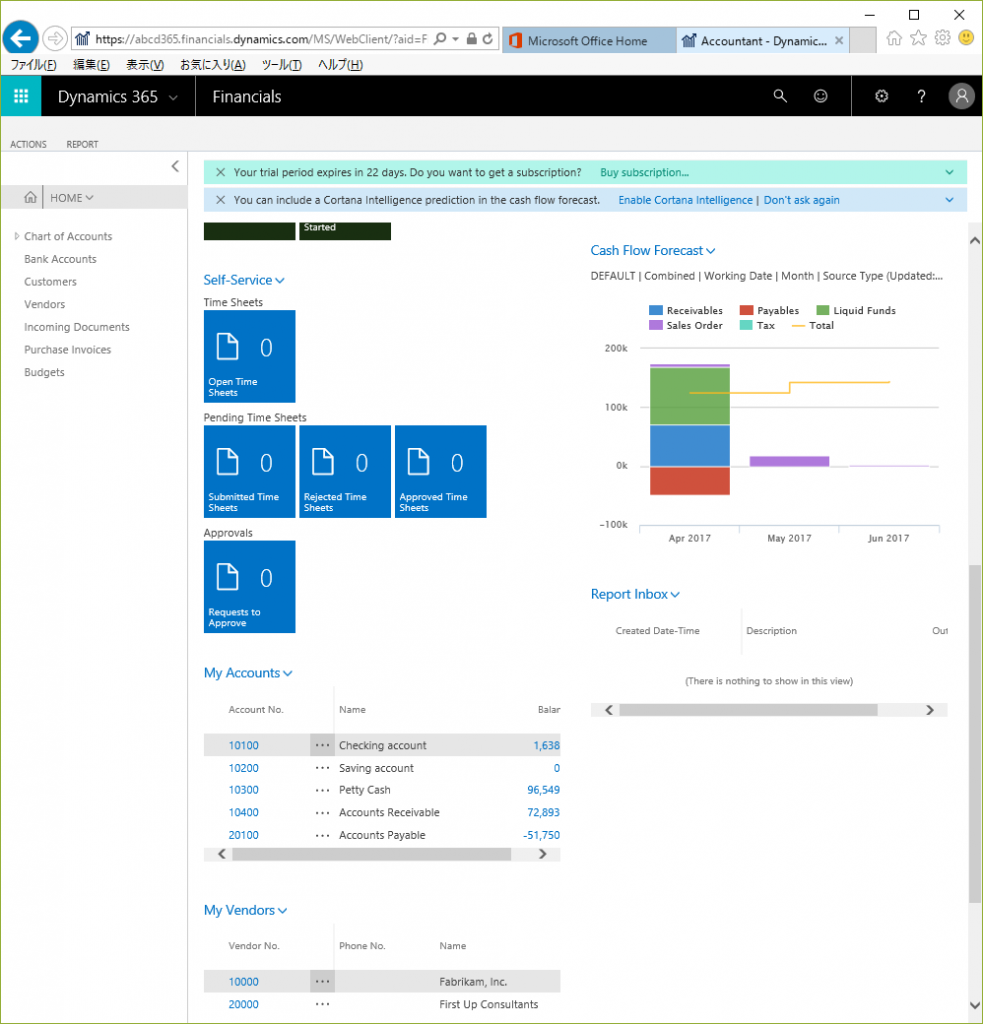Click the Home icon in navigation pane
Viewport: 983px width, 1024px height.
pyautogui.click(x=30, y=197)
